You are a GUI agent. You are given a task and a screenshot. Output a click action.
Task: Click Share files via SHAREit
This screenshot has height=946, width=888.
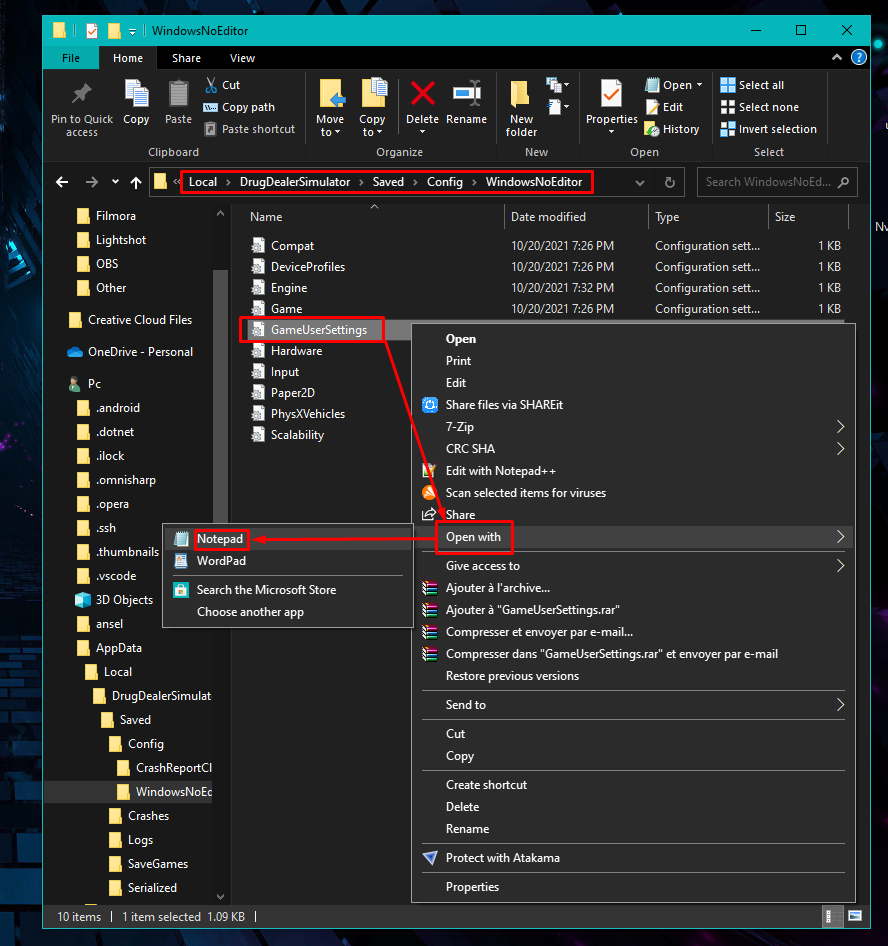click(504, 405)
